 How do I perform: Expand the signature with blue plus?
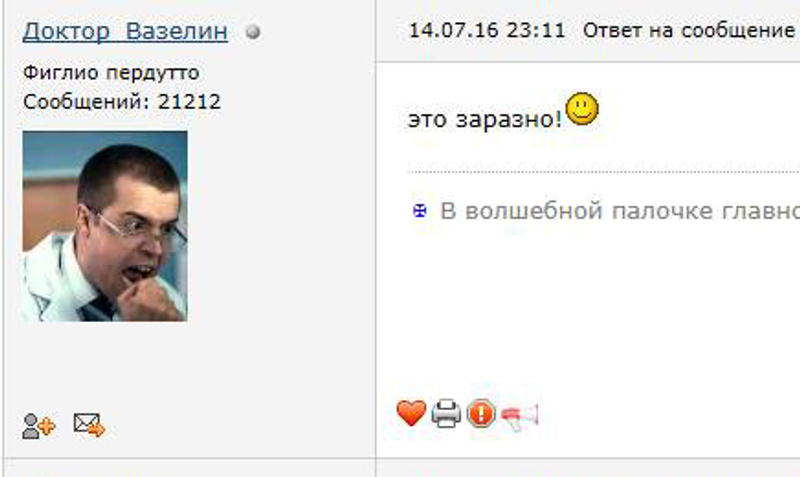[x=419, y=210]
